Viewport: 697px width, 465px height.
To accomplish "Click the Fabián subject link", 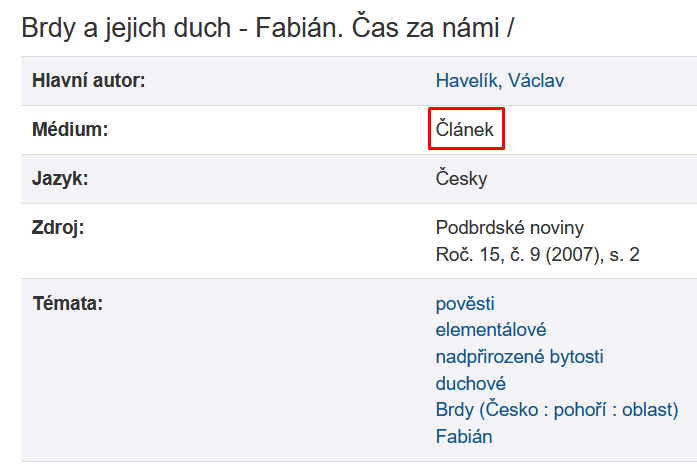I will pyautogui.click(x=464, y=437).
